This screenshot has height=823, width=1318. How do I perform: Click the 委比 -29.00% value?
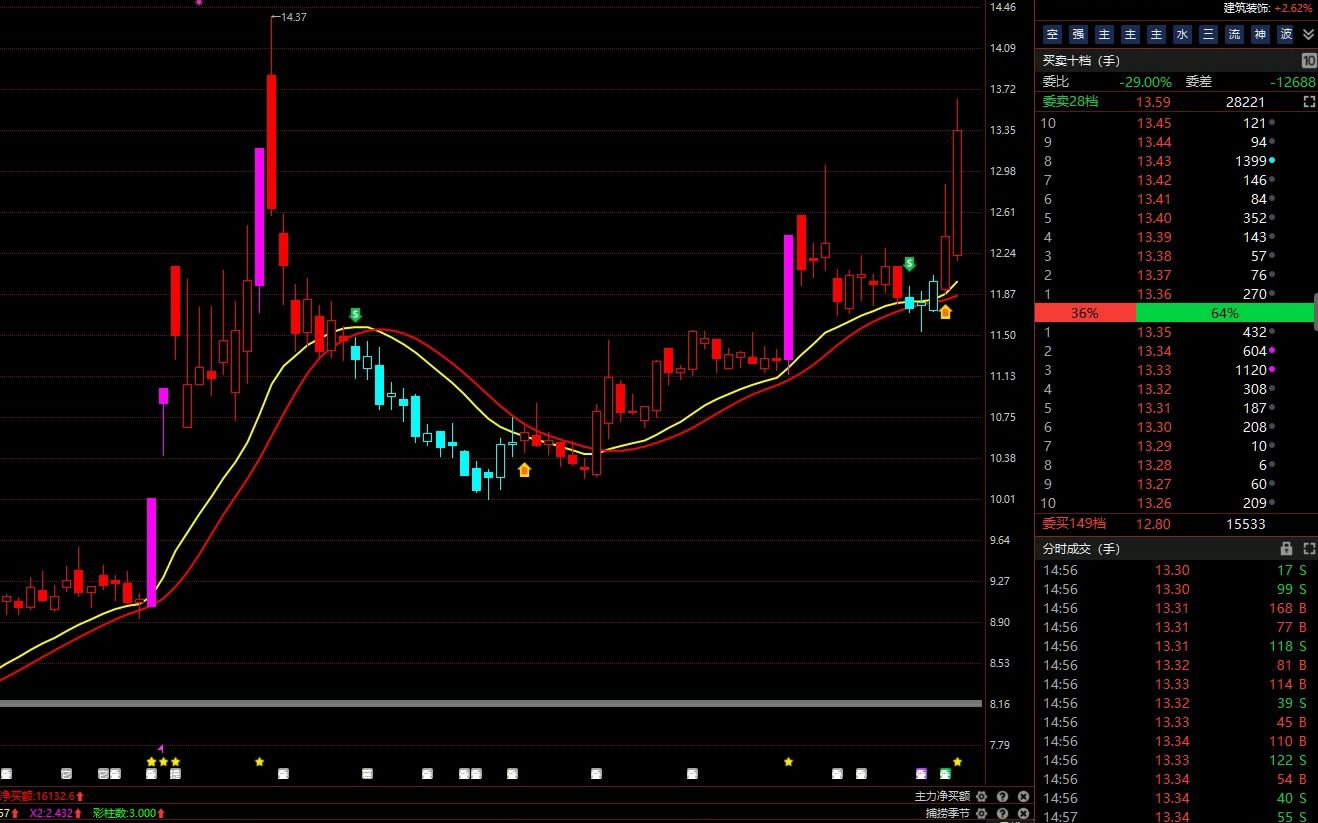[x=1145, y=82]
